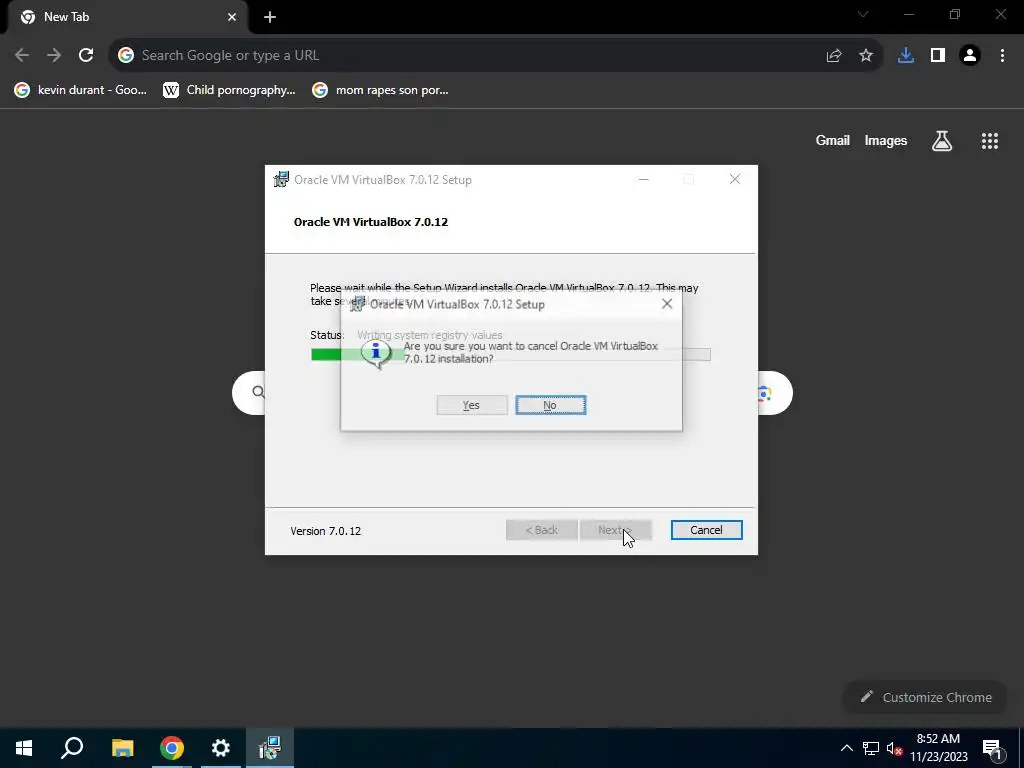Go back using Chrome's back arrow
Image resolution: width=1024 pixels, height=768 pixels.
(x=22, y=56)
